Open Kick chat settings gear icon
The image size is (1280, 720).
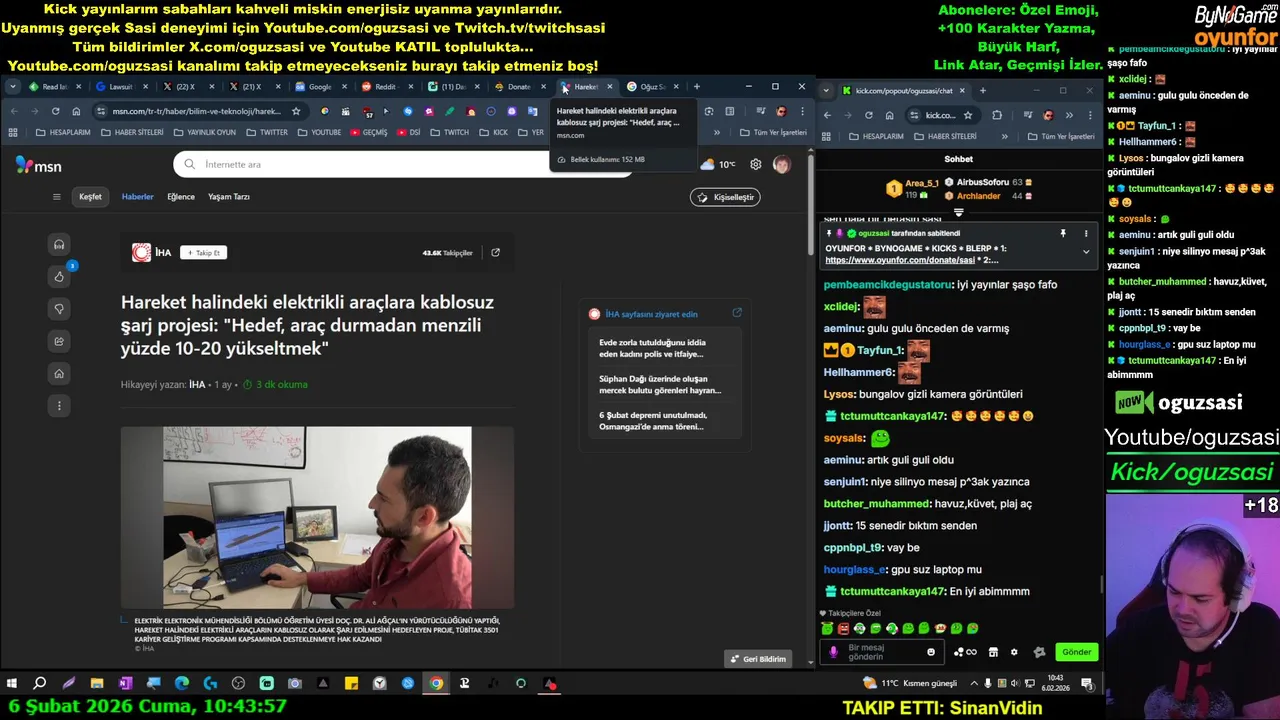[x=1014, y=652]
